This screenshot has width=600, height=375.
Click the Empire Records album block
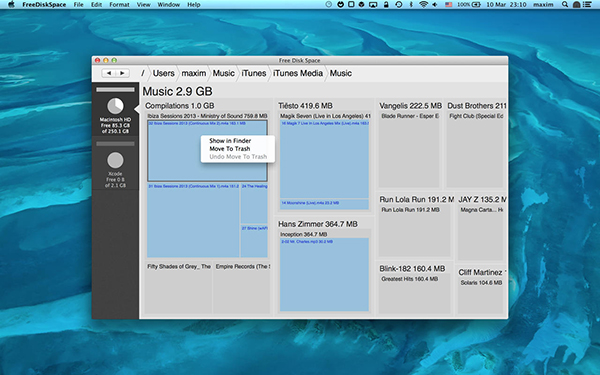tap(241, 288)
